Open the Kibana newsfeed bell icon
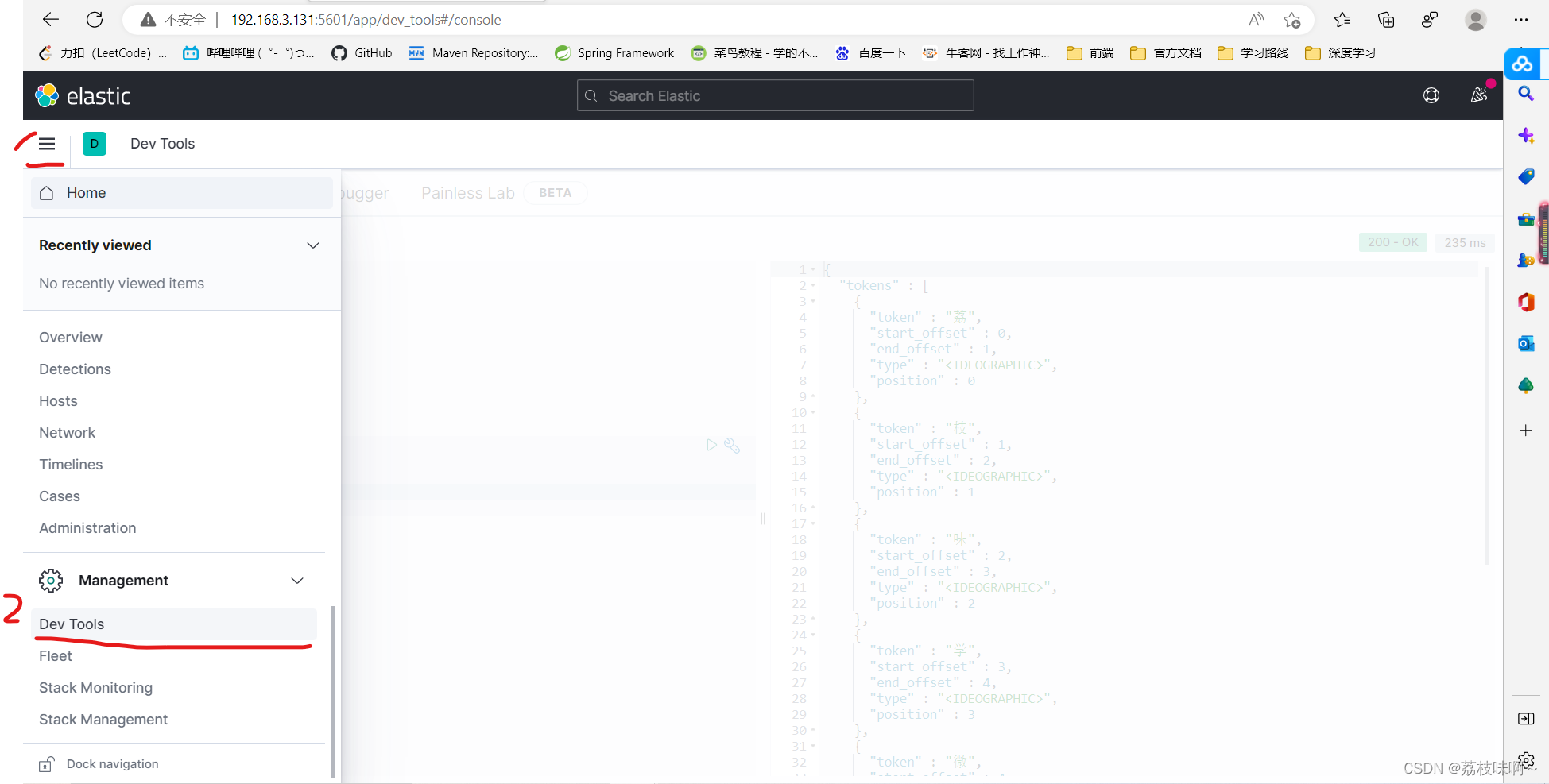This screenshot has height=784, width=1549. pyautogui.click(x=1478, y=95)
